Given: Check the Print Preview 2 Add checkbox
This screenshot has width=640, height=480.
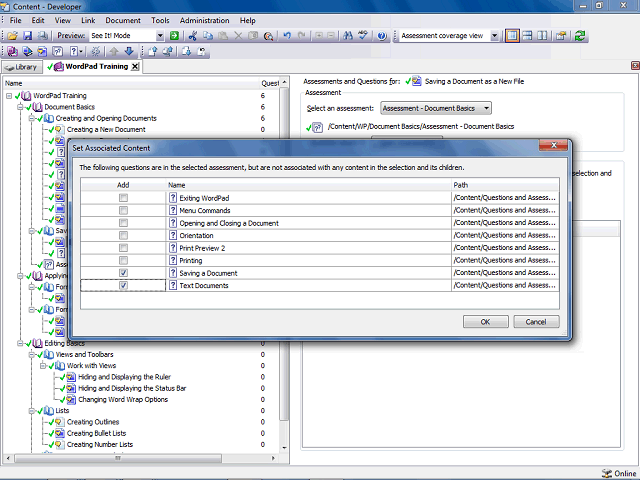Looking at the screenshot, I should click(x=123, y=248).
